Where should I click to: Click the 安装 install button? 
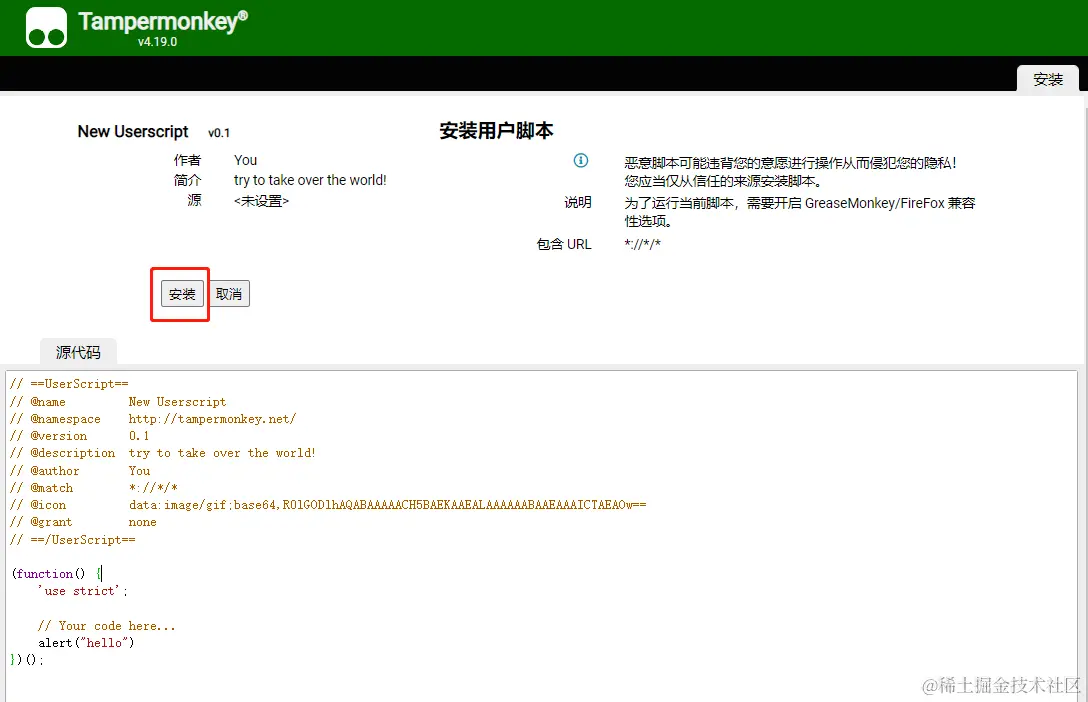click(x=182, y=294)
